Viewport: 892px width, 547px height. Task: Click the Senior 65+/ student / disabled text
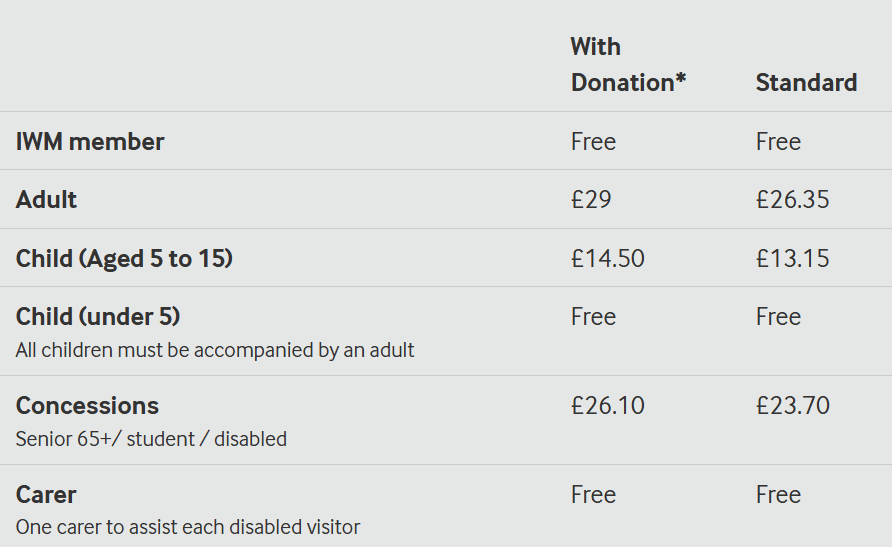151,439
